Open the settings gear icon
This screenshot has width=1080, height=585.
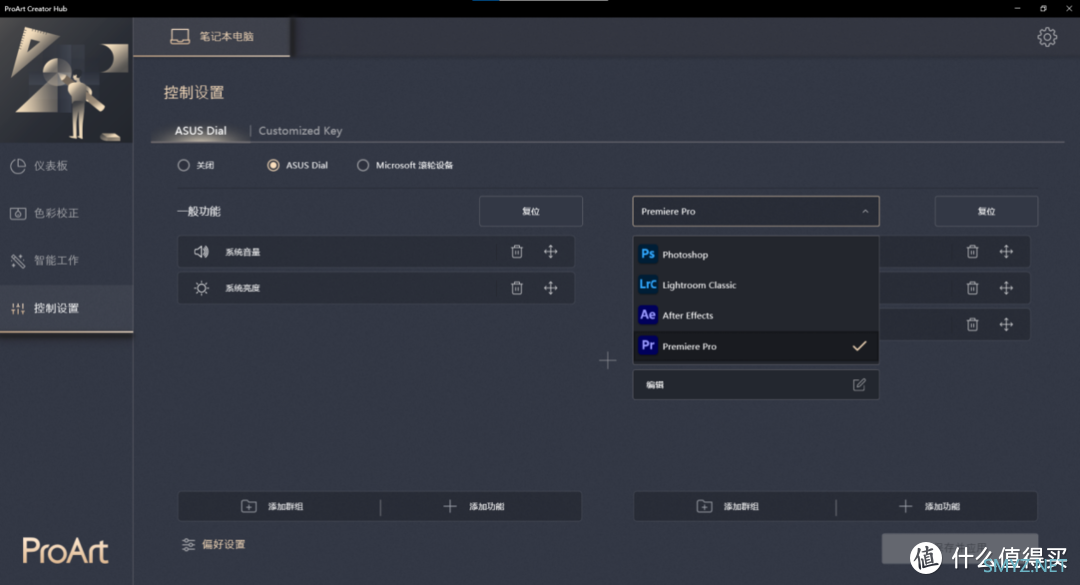[x=1047, y=37]
